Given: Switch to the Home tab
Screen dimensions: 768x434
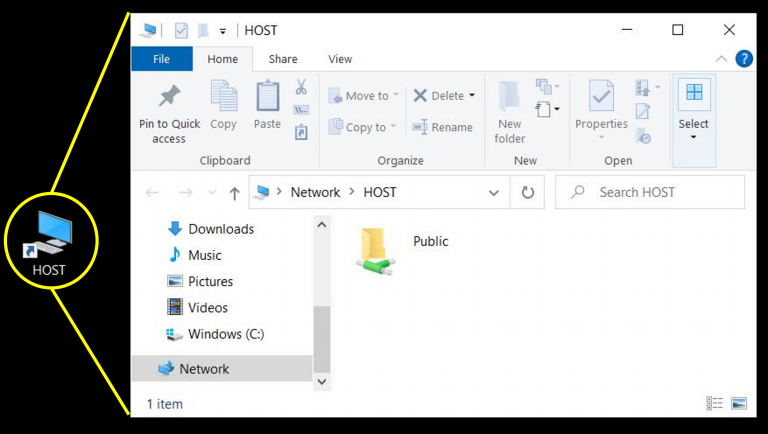Looking at the screenshot, I should click(x=222, y=59).
